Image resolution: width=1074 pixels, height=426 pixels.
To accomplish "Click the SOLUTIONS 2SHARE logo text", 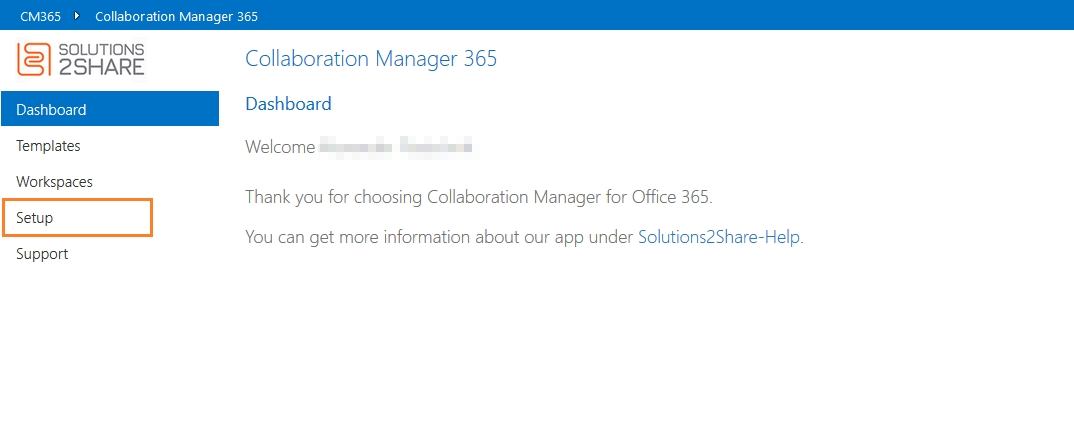I will [100, 59].
